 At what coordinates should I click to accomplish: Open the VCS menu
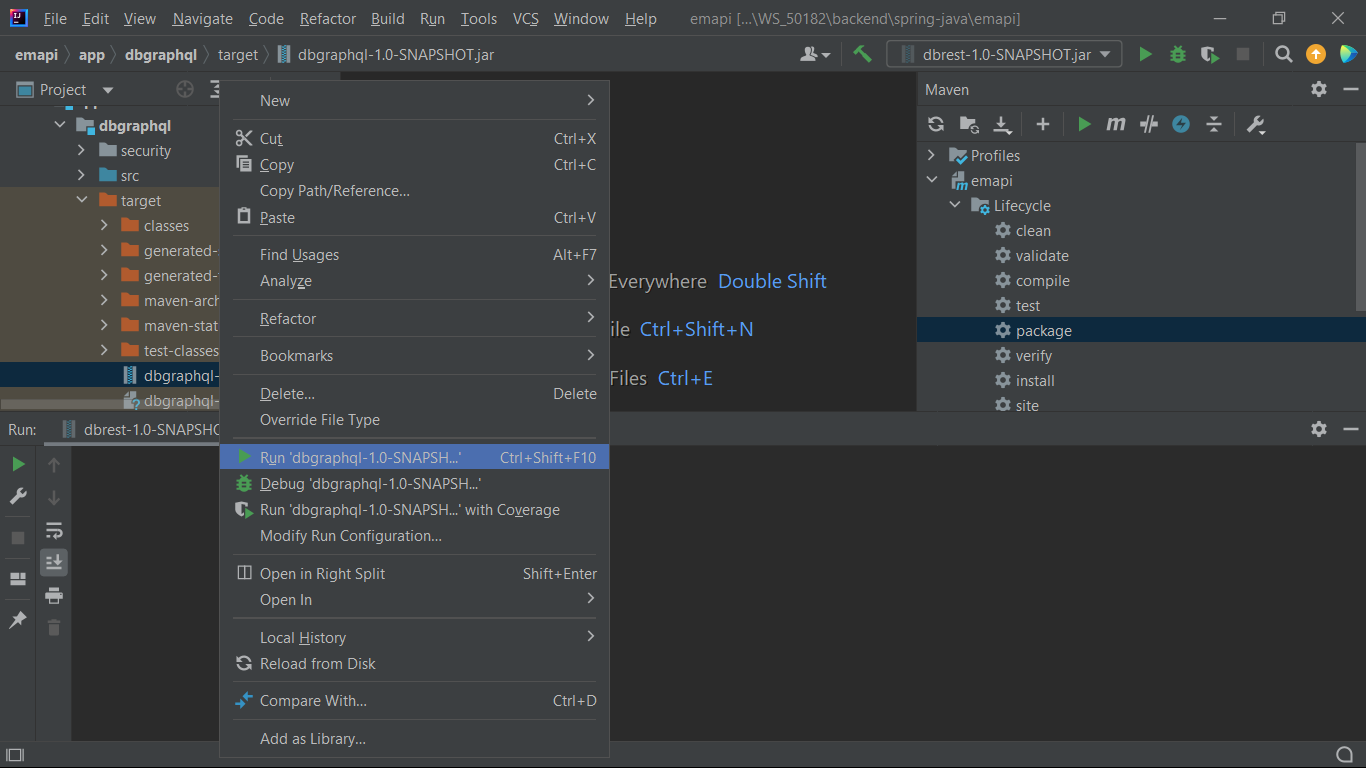pyautogui.click(x=525, y=19)
